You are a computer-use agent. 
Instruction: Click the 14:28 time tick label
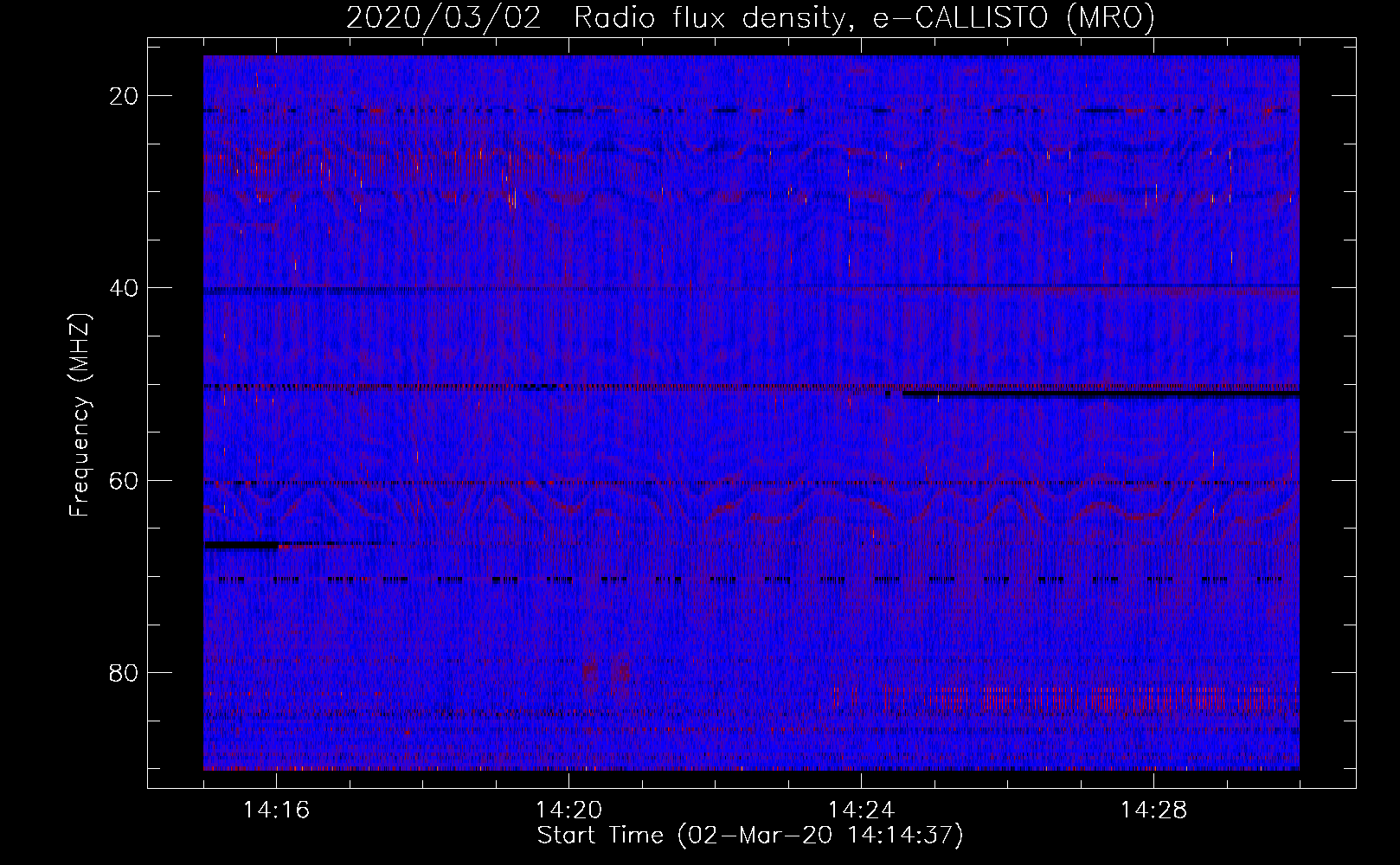tap(1153, 811)
